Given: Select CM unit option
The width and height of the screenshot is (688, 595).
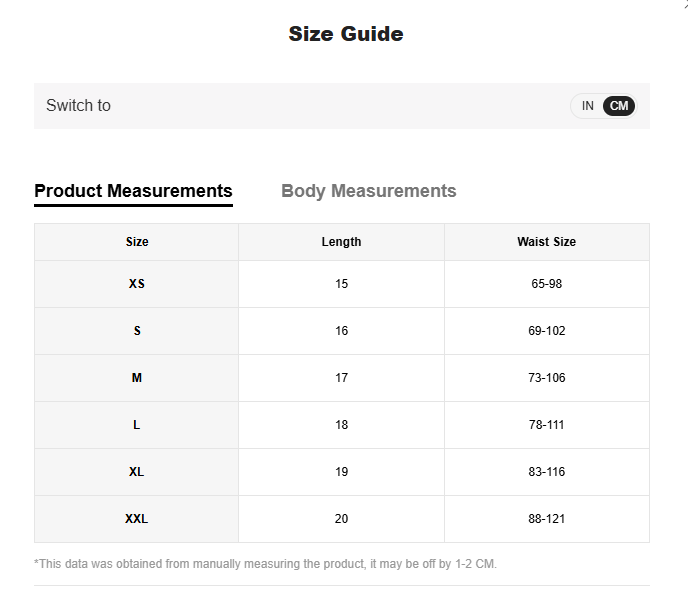Looking at the screenshot, I should tap(619, 106).
